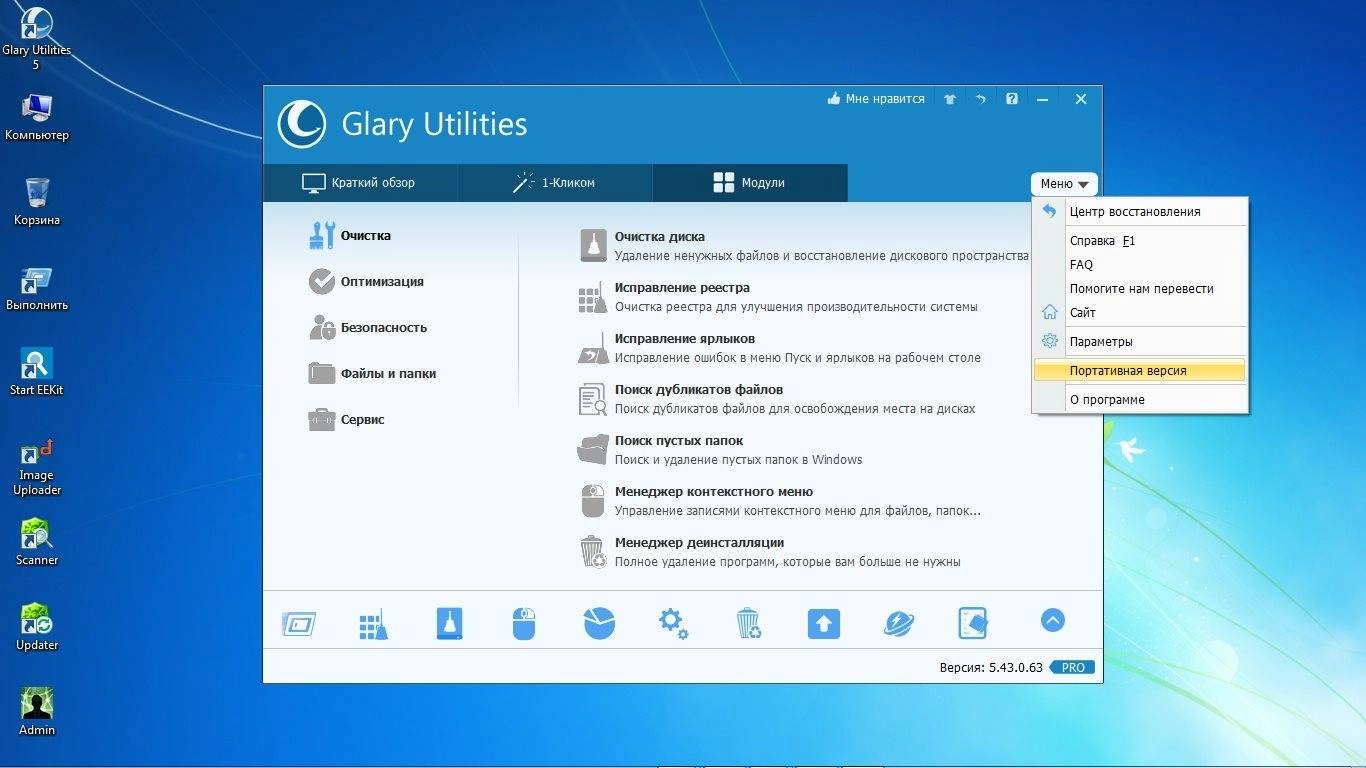The height and width of the screenshot is (768, 1366).
Task: Select the Компьютер desktop icon
Action: [x=37, y=117]
